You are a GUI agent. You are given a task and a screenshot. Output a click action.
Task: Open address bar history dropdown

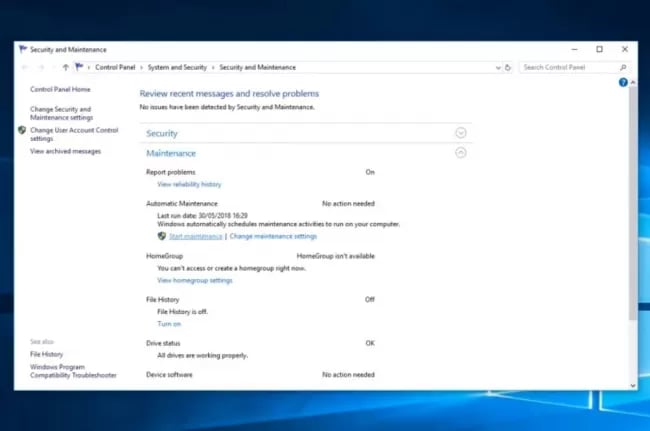(x=498, y=68)
